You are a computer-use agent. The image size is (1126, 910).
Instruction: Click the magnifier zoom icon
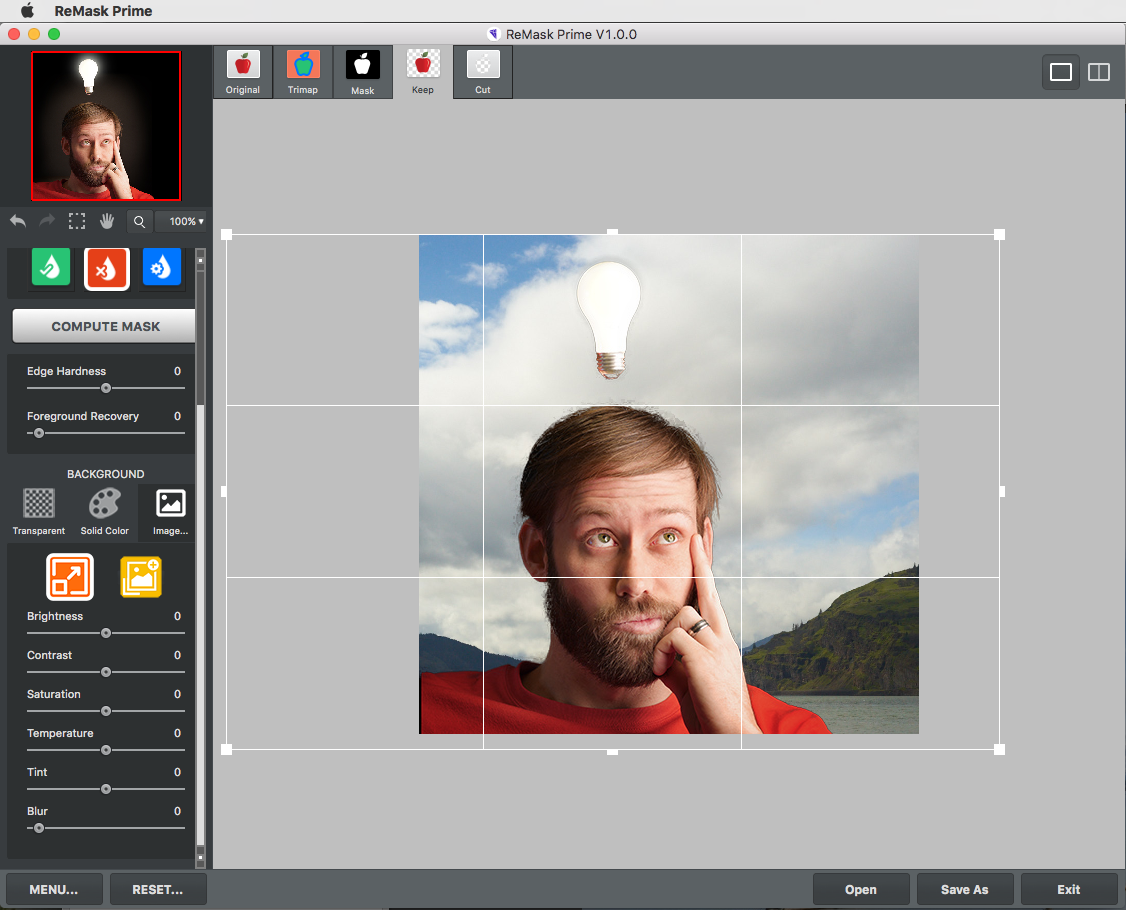point(140,222)
